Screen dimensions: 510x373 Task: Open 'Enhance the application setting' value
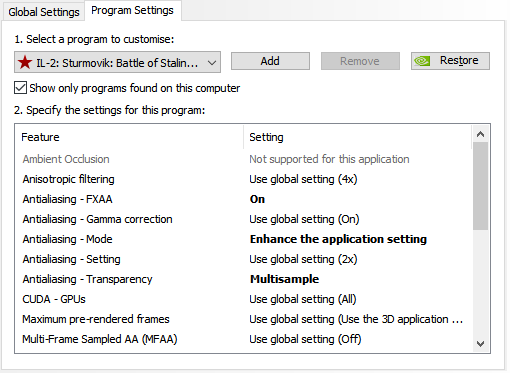tap(338, 239)
